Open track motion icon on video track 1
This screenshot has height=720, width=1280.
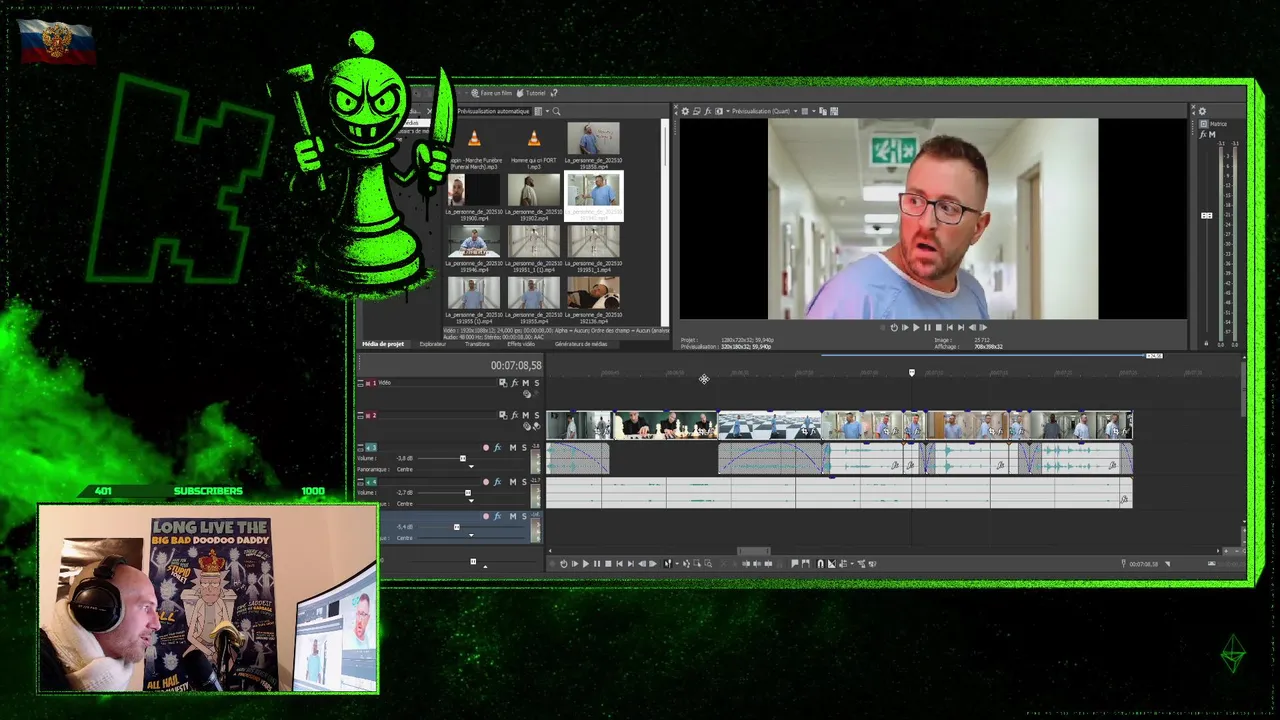tap(503, 383)
